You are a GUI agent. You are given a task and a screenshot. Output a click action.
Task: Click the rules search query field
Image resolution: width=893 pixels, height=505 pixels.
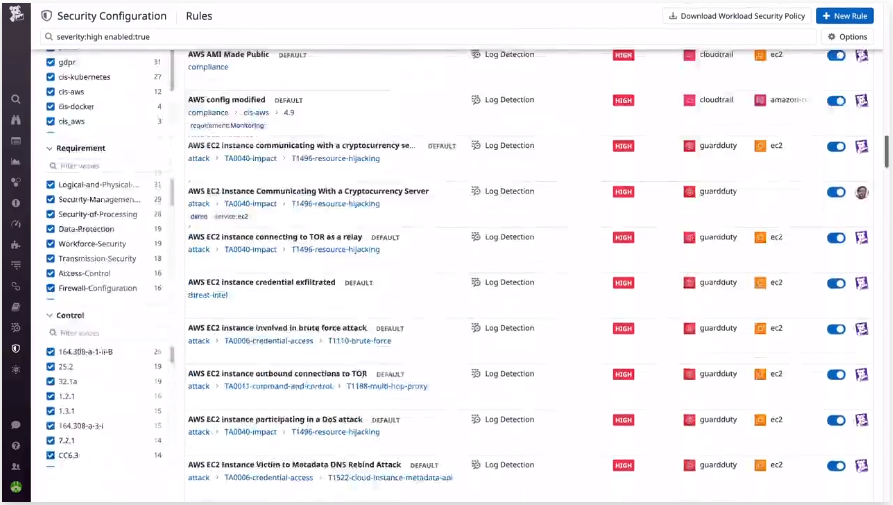(428, 36)
